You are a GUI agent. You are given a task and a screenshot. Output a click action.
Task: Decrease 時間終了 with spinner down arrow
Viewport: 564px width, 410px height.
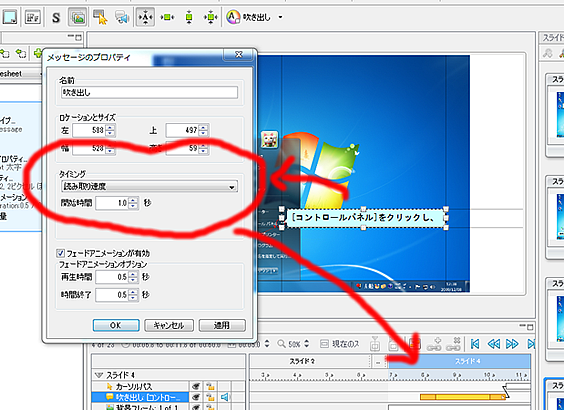133,298
